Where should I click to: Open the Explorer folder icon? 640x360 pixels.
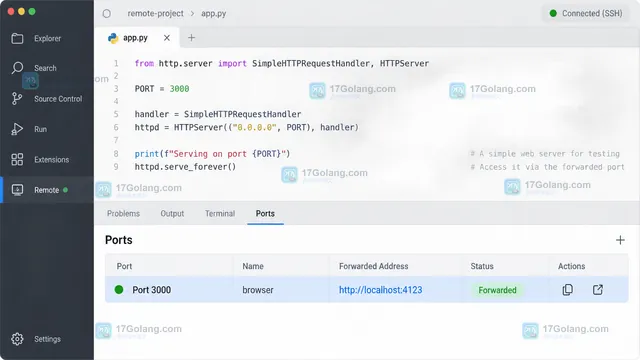pyautogui.click(x=17, y=38)
